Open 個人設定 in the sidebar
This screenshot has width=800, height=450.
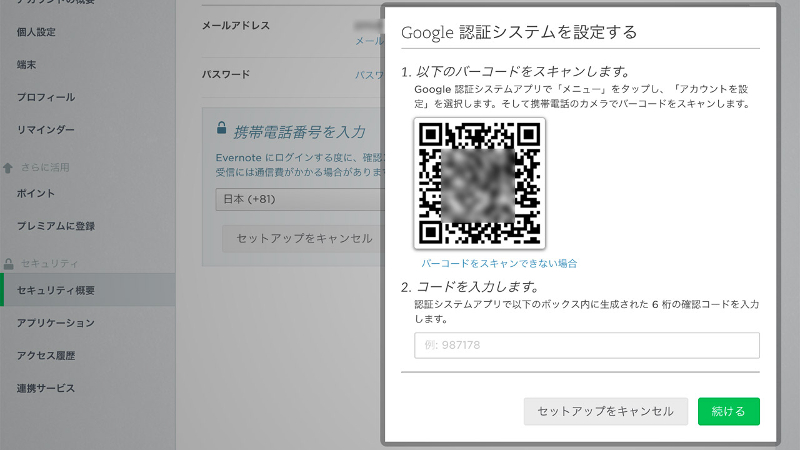point(36,32)
